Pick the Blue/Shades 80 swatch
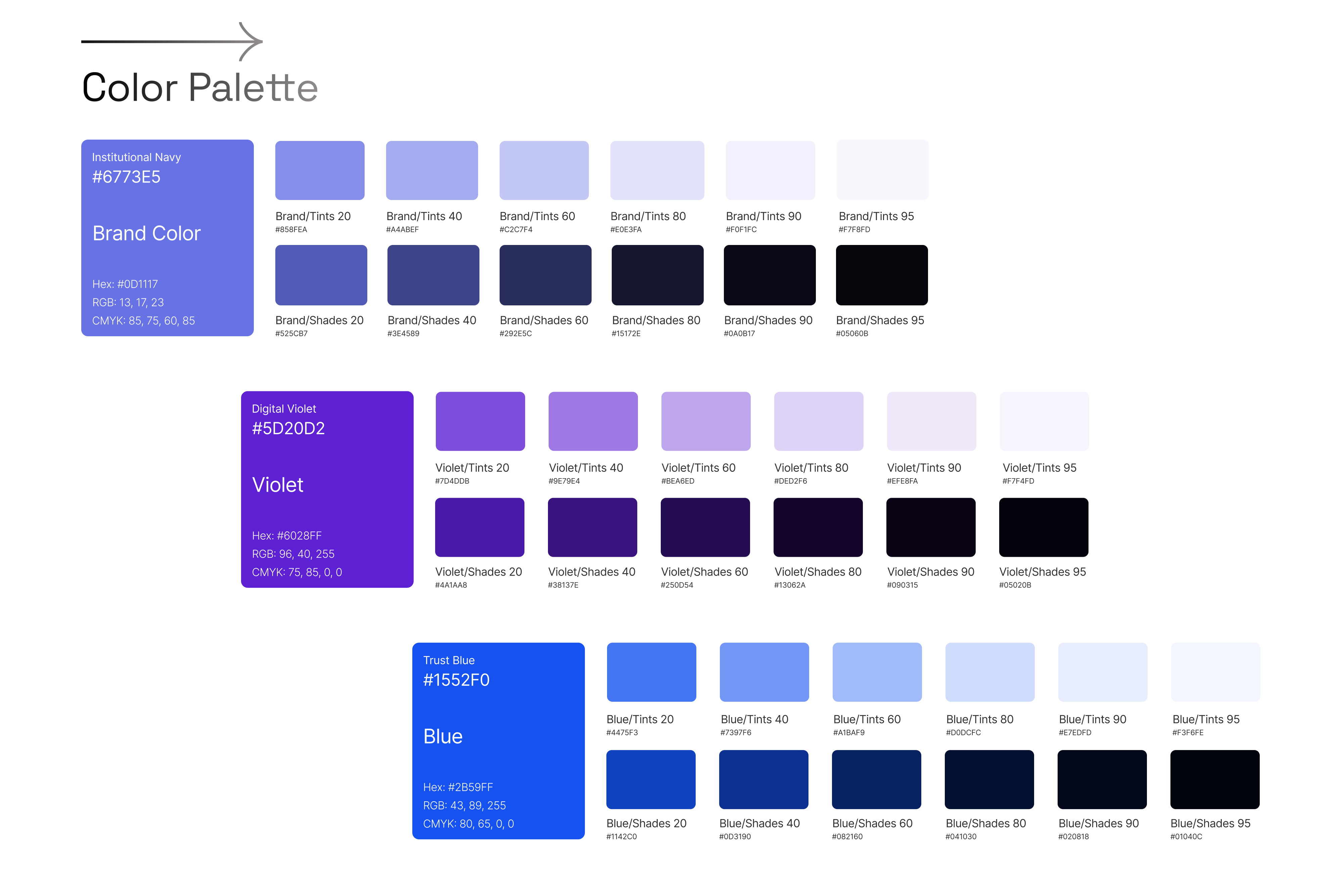Viewport: 1343px width, 896px height. [x=989, y=780]
